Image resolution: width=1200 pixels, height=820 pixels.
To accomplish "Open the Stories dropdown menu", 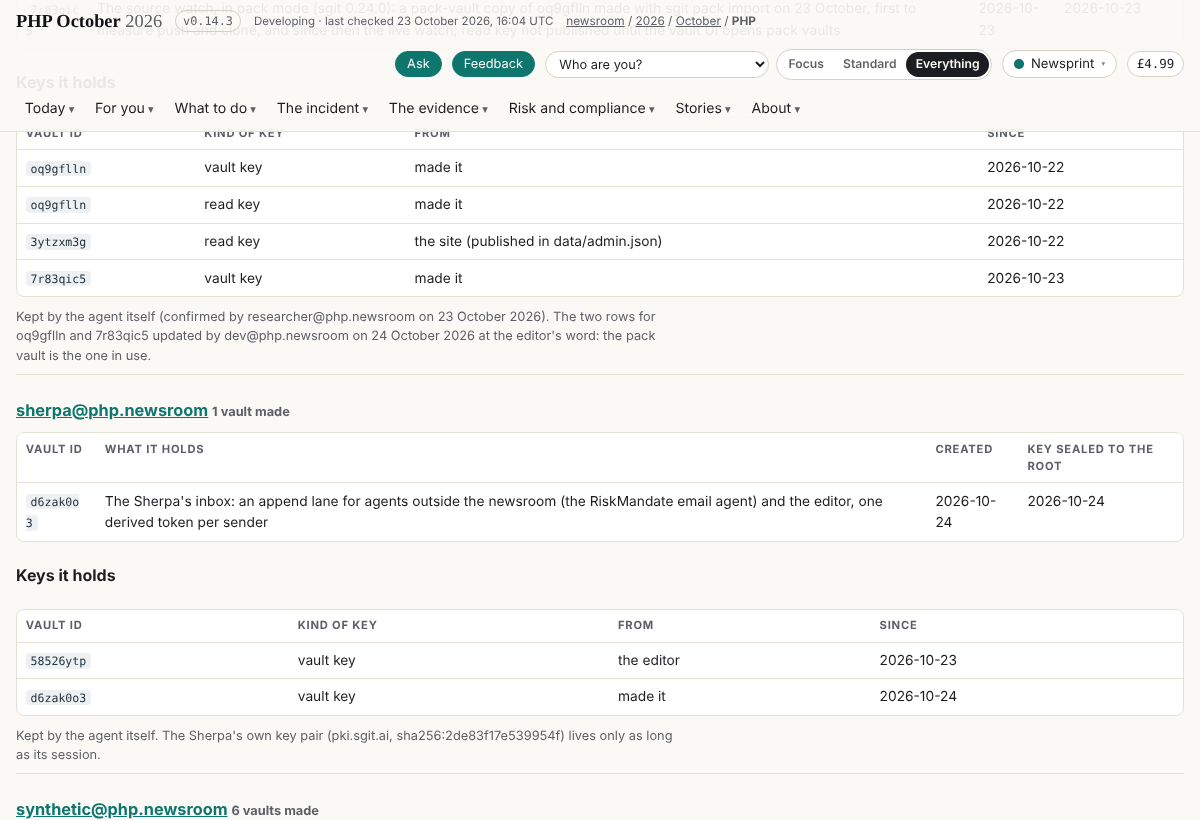I will coord(703,108).
